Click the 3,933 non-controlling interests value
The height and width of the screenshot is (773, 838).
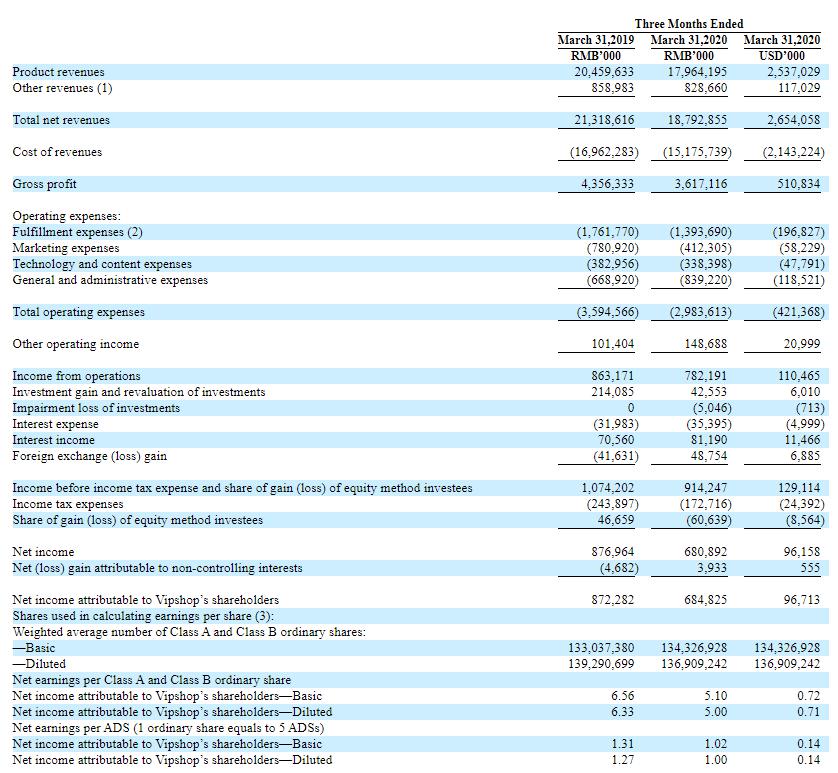(x=712, y=568)
